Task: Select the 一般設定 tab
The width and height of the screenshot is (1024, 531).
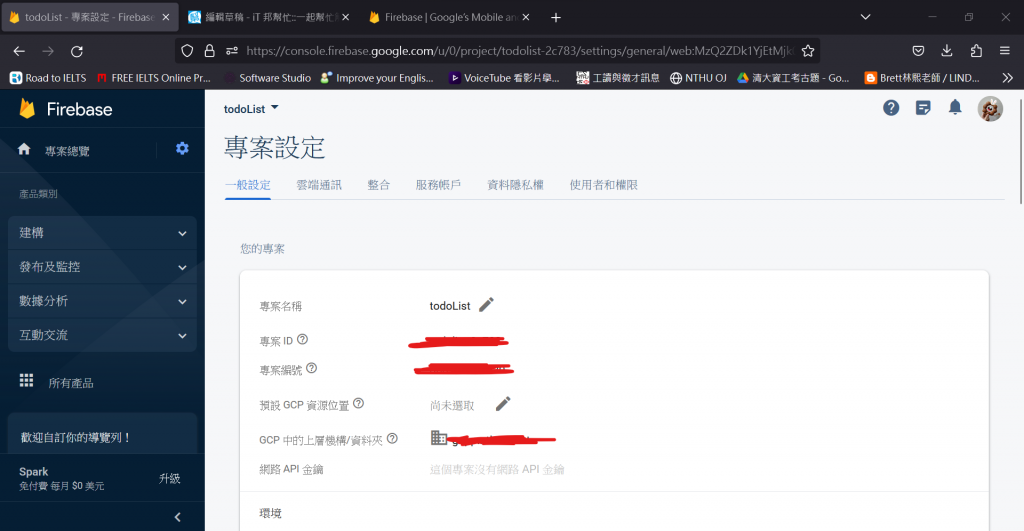Action: [248, 185]
